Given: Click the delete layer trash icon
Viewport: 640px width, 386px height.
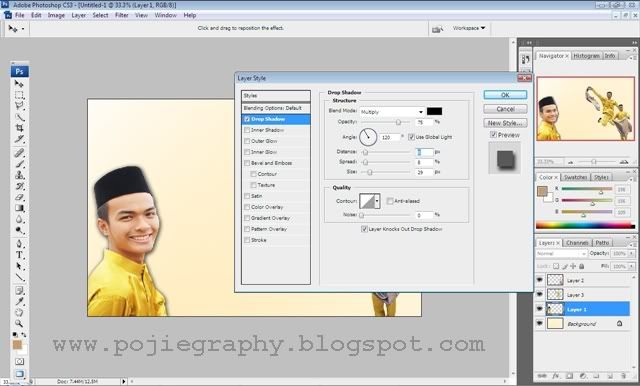Looking at the screenshot, I should (x=624, y=376).
